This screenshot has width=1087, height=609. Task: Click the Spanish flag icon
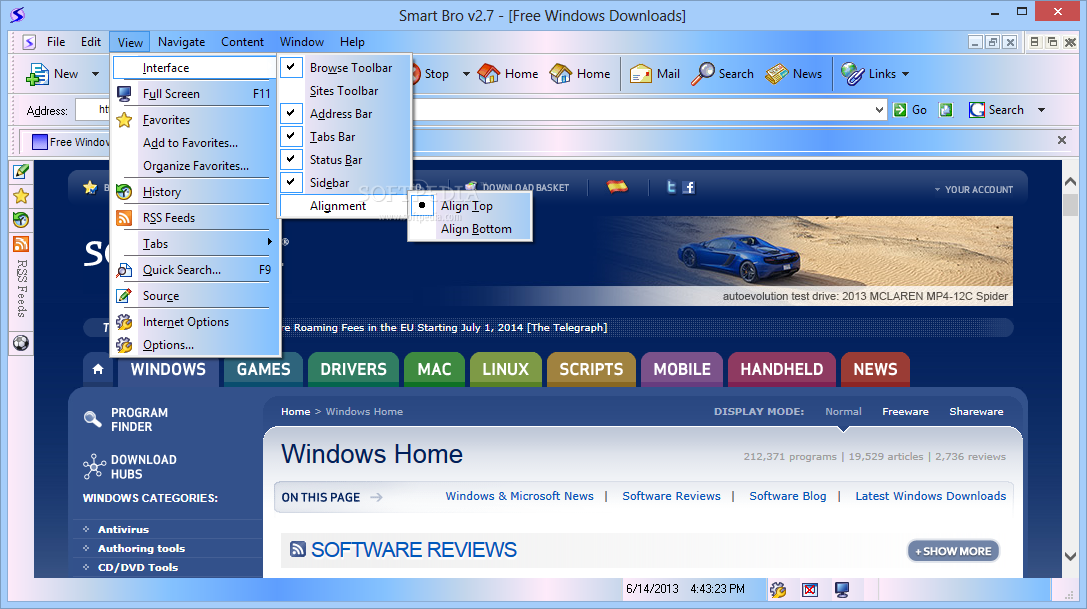[x=617, y=186]
